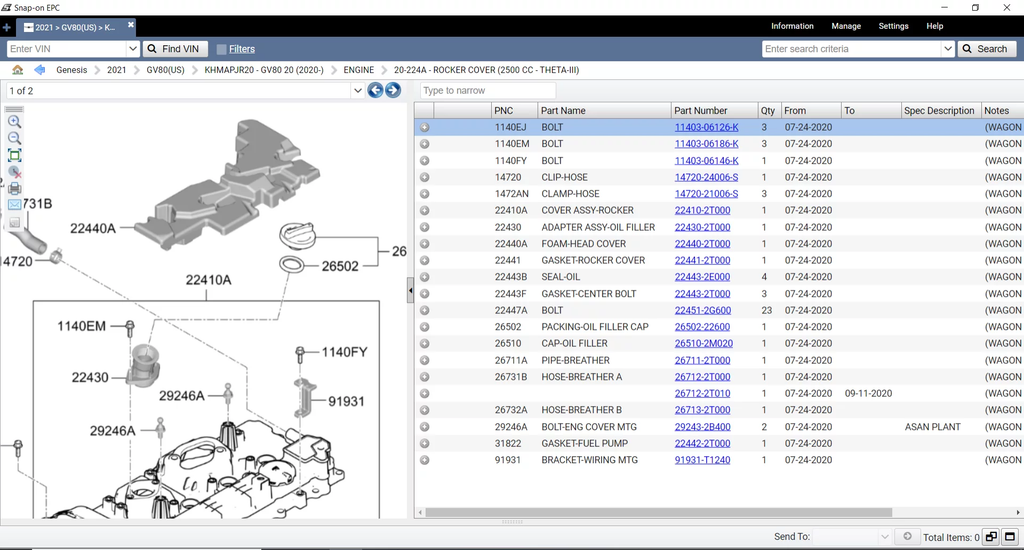Click the Find VIN button

[173, 49]
